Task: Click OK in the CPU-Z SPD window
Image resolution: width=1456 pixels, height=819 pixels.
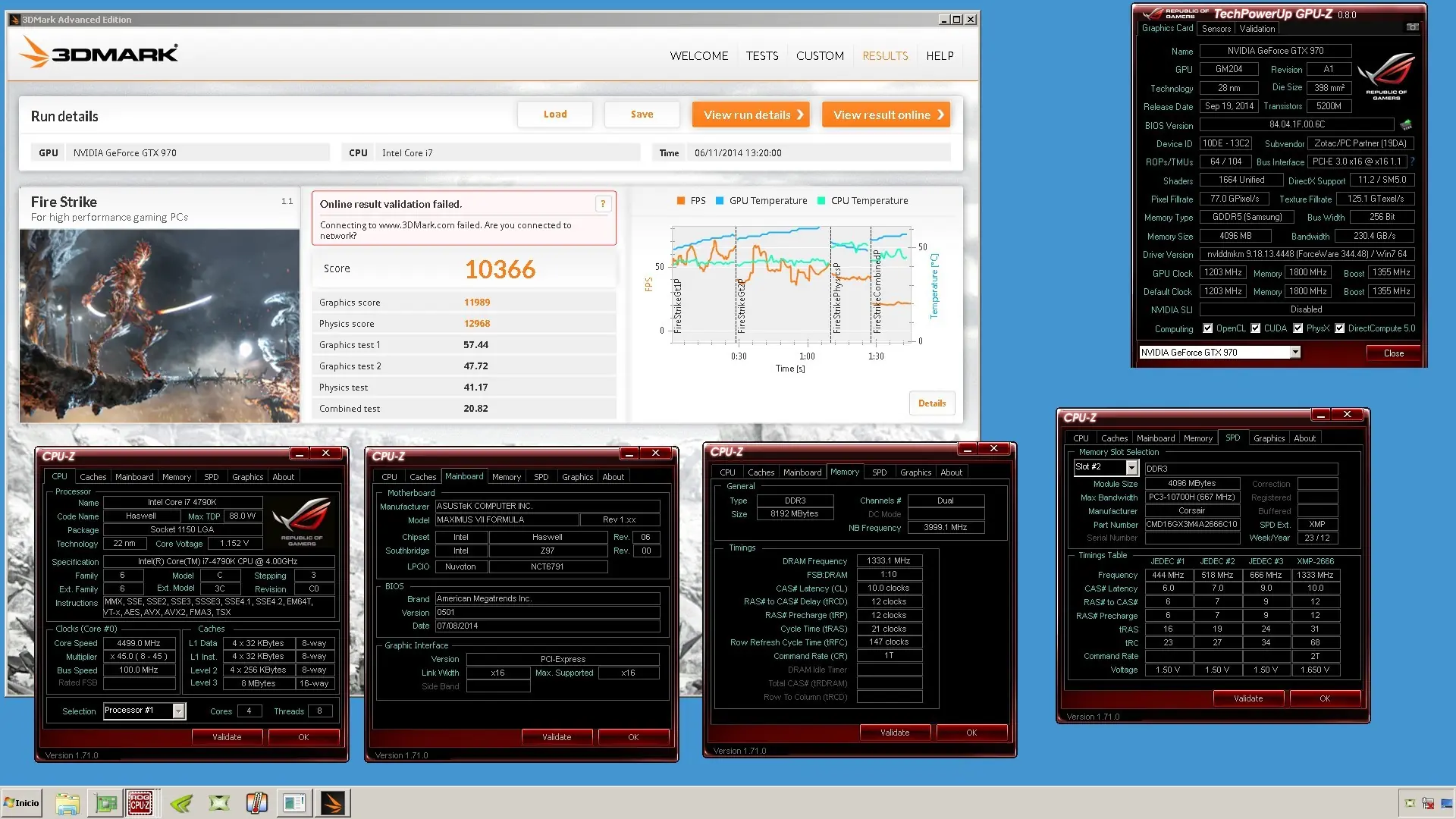Action: click(x=1325, y=698)
